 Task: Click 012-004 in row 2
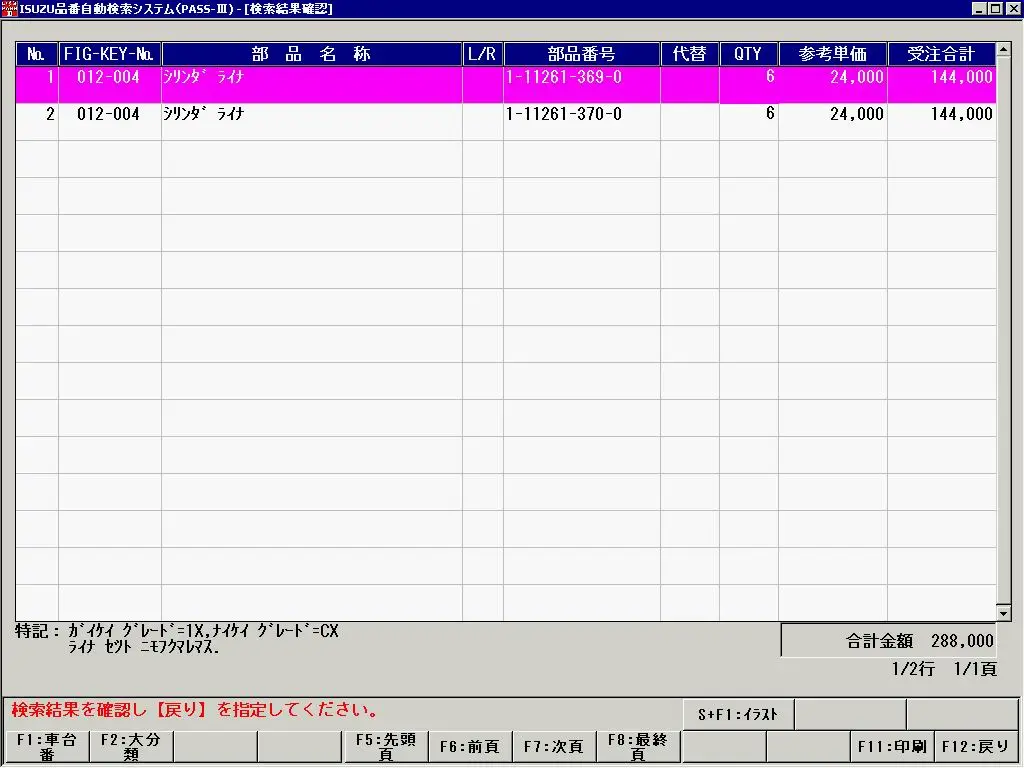108,114
